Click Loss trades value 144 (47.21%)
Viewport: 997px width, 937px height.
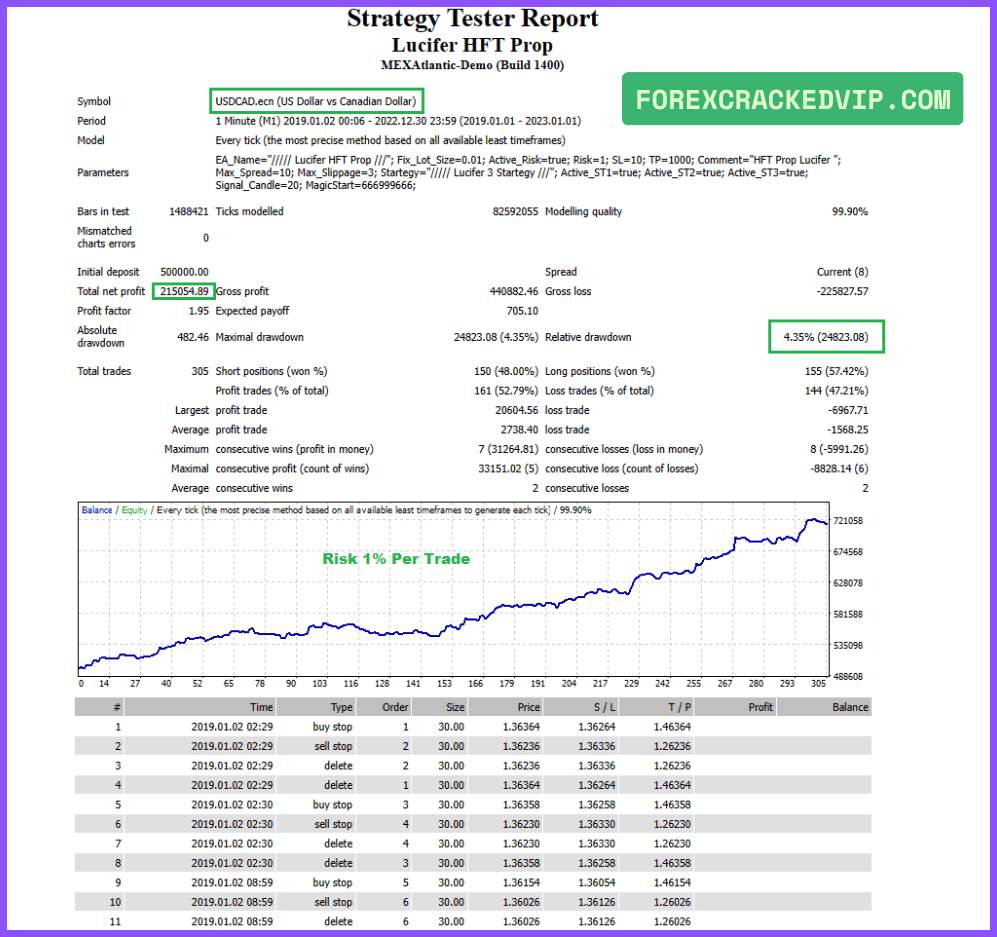(x=836, y=390)
